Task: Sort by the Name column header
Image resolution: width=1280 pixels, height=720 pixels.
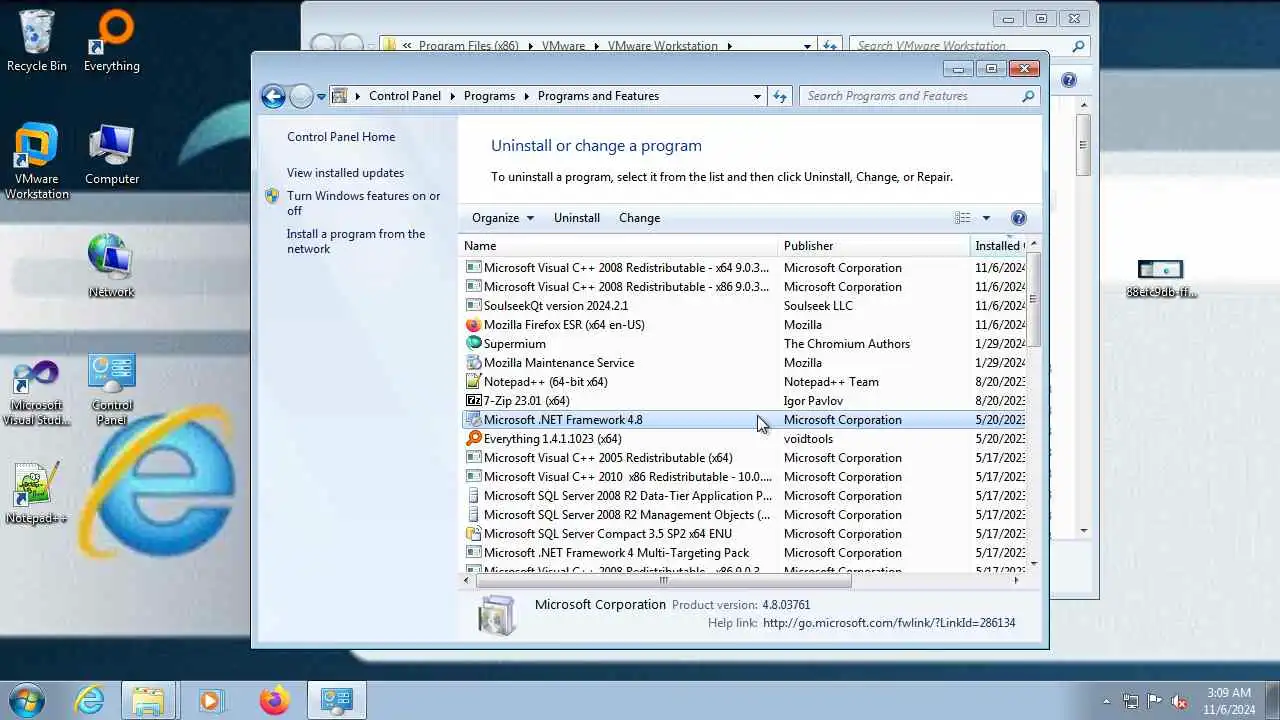Action: [618, 246]
